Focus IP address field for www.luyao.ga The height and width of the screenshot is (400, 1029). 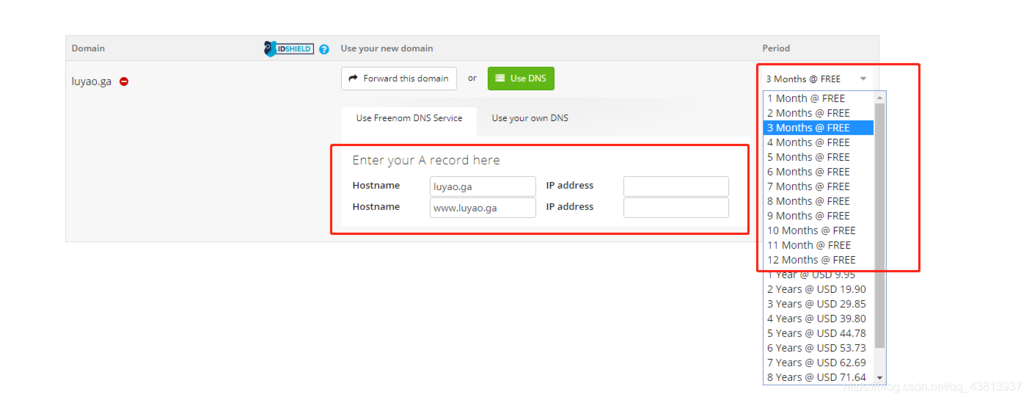click(x=676, y=208)
